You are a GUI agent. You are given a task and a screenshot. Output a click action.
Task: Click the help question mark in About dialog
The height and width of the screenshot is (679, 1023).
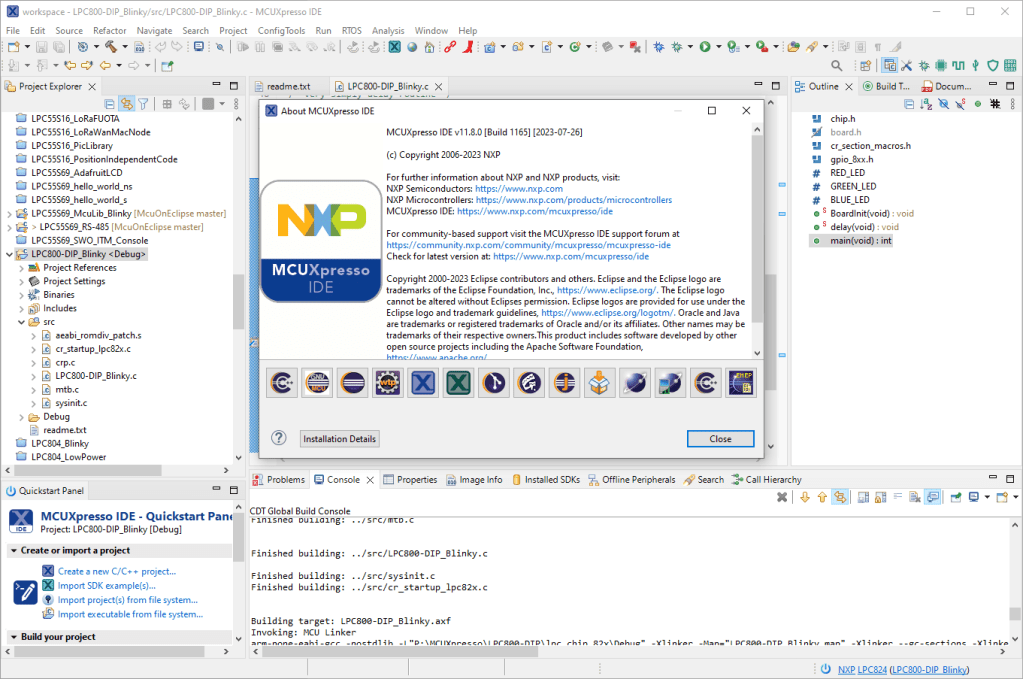[x=279, y=438]
